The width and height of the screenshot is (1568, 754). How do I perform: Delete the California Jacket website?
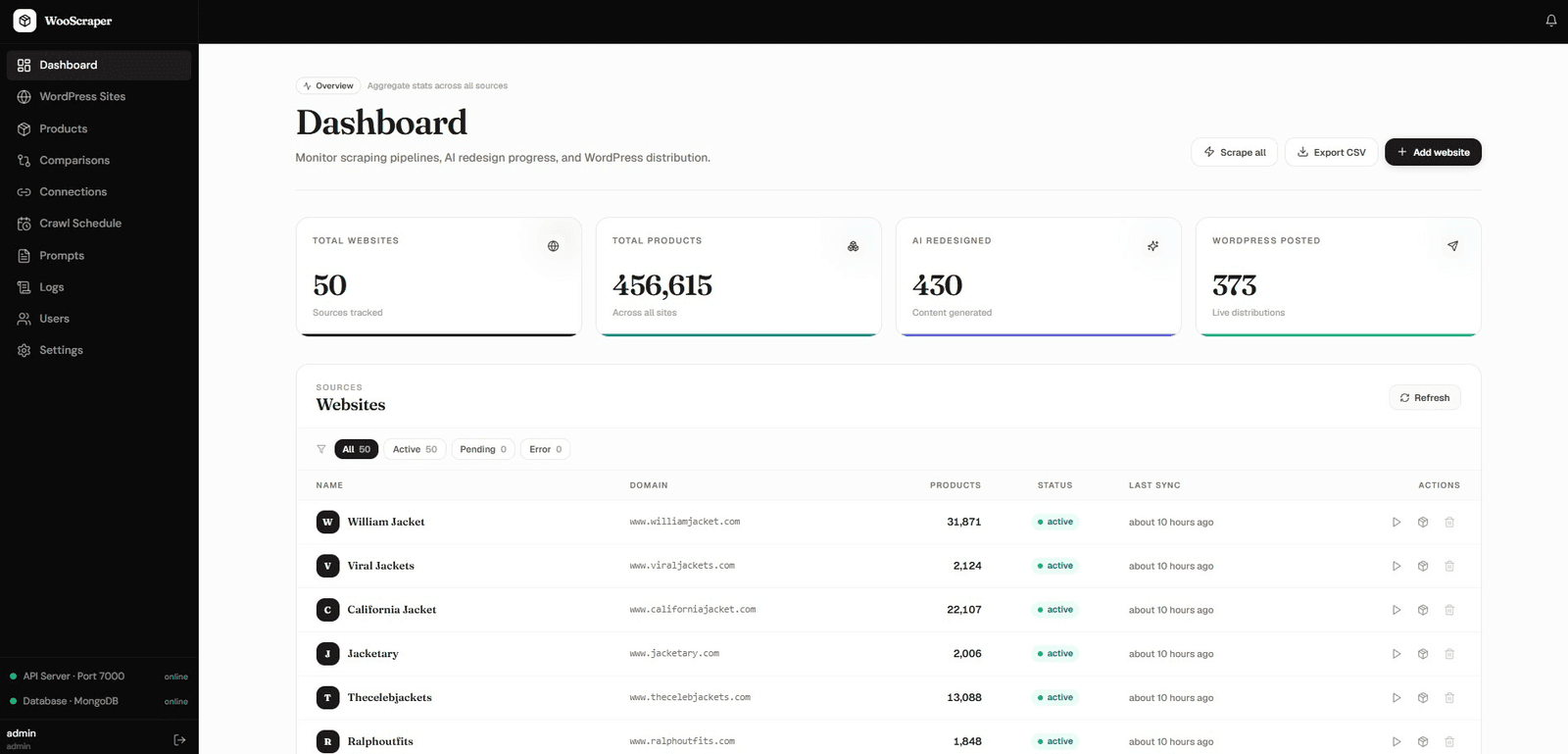[x=1449, y=610]
